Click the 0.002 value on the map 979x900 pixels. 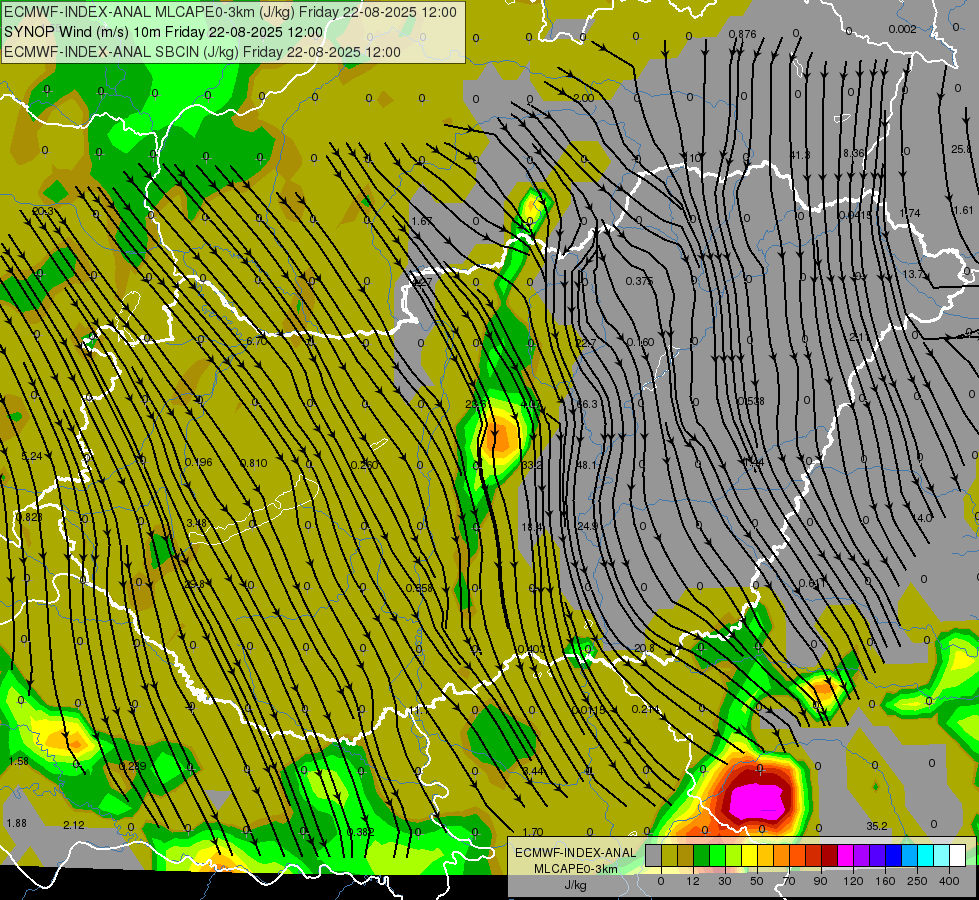tap(902, 29)
